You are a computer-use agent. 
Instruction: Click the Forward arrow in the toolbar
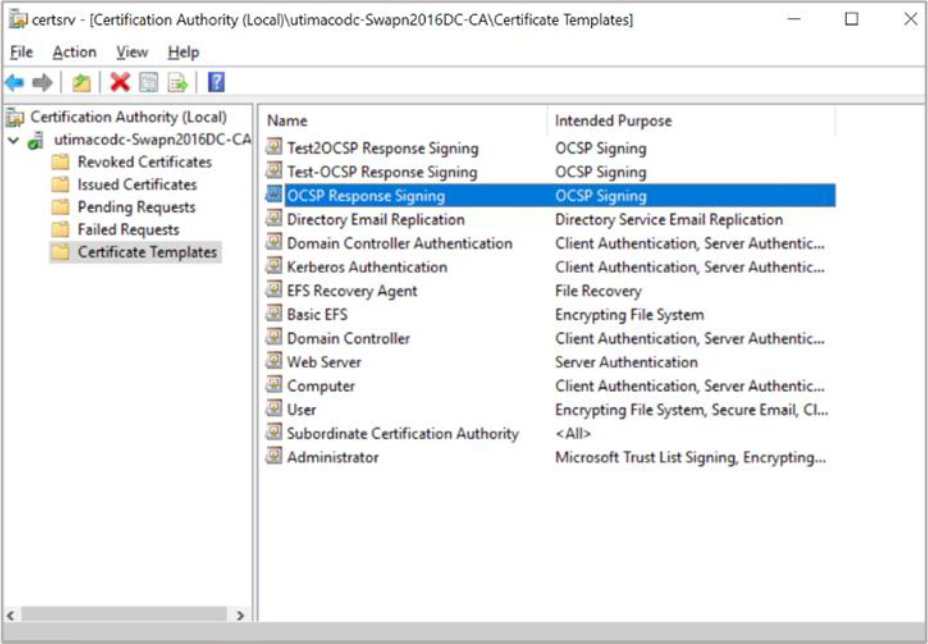(x=42, y=83)
